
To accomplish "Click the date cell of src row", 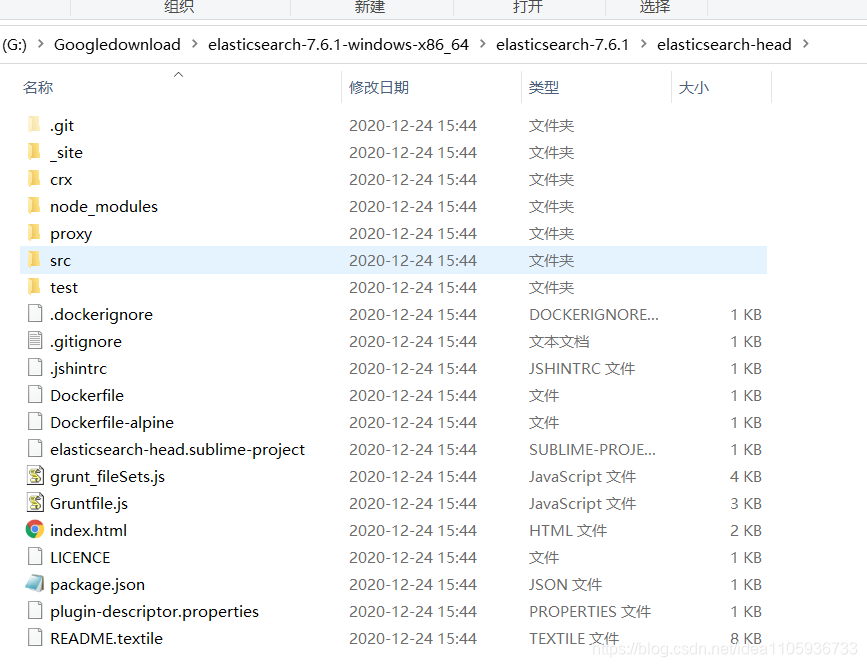I will point(412,260).
